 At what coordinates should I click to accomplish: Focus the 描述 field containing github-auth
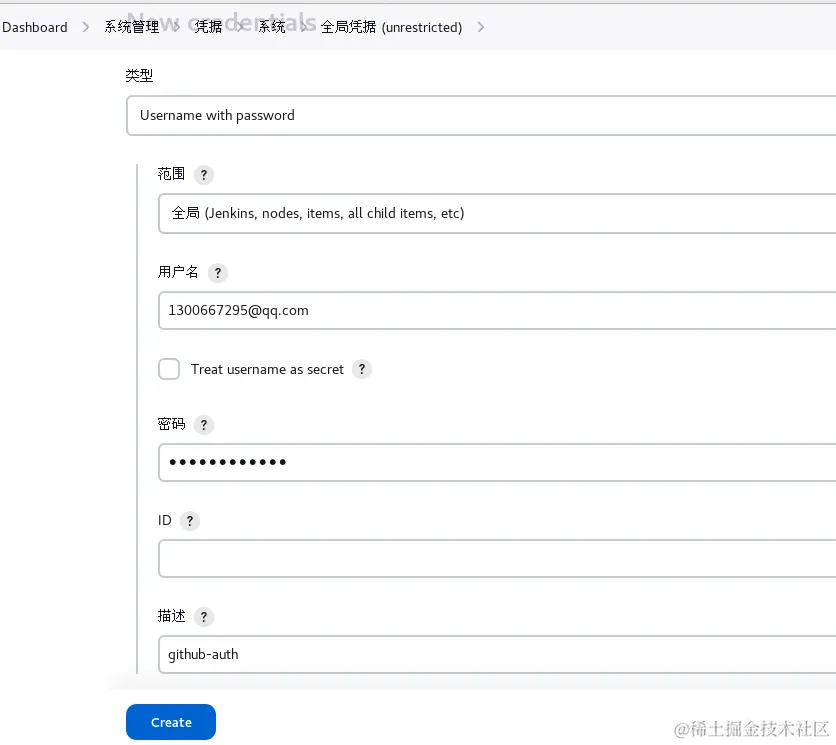497,654
